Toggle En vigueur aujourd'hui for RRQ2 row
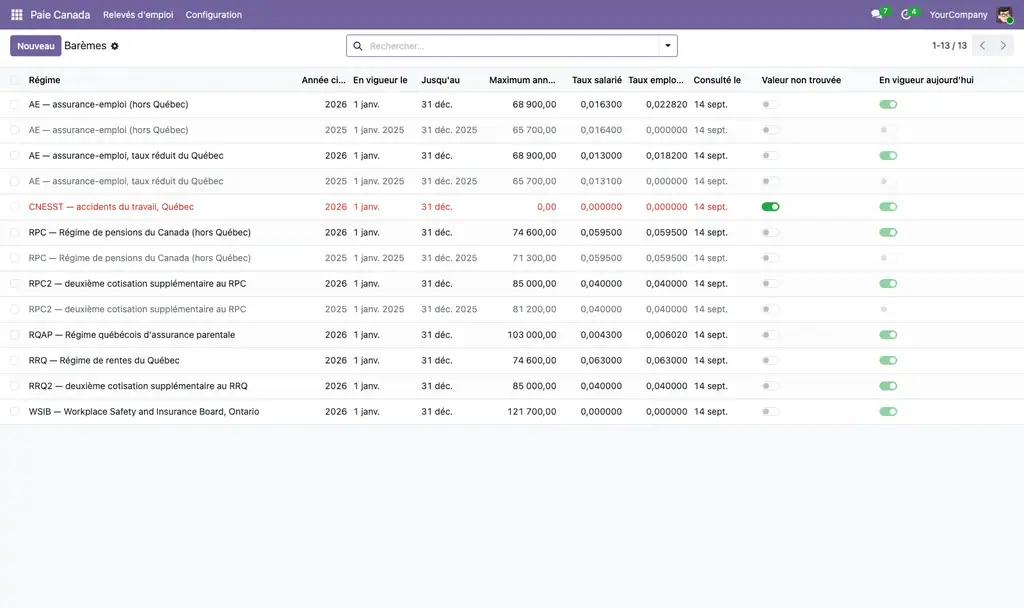Image resolution: width=1024 pixels, height=608 pixels. coord(888,386)
